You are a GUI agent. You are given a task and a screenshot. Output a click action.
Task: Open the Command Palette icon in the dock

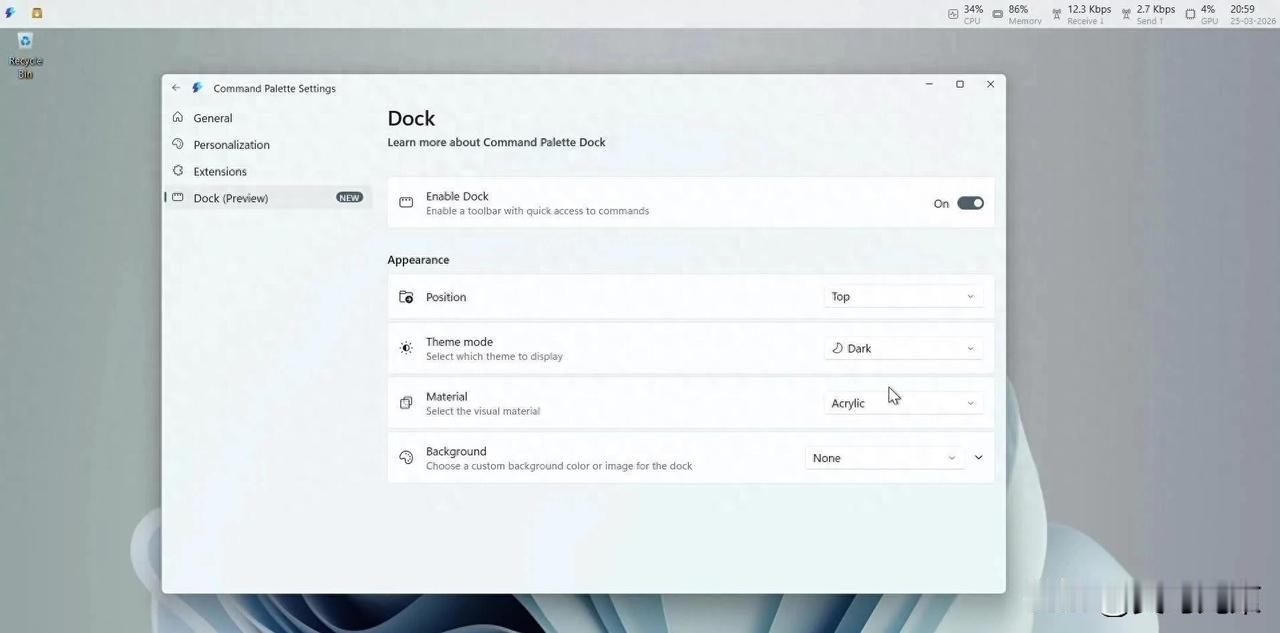tap(10, 13)
